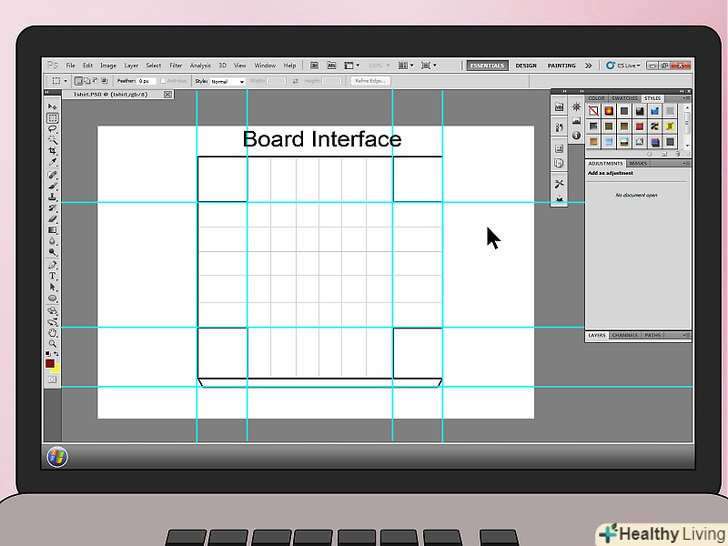Click the Launch Bridge icon
This screenshot has width=728, height=546.
click(x=314, y=65)
